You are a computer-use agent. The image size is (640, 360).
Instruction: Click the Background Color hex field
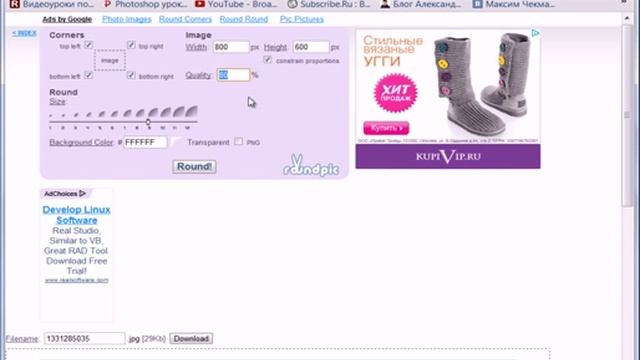tap(145, 142)
